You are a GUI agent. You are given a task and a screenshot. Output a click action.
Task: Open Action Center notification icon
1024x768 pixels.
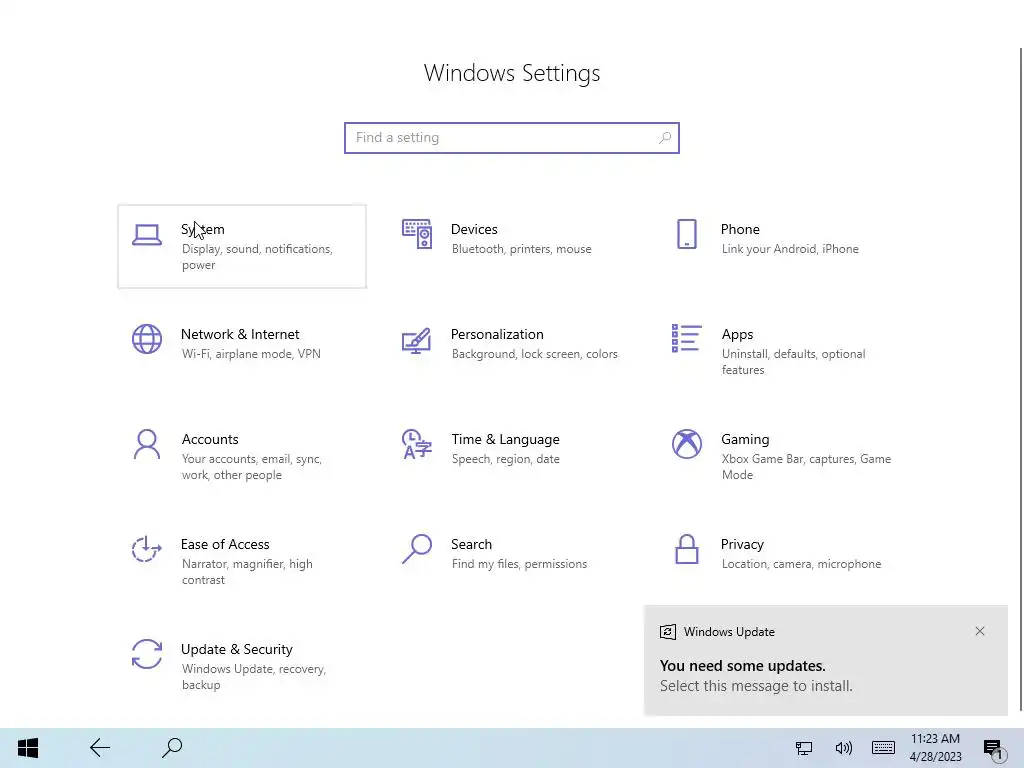(x=993, y=749)
